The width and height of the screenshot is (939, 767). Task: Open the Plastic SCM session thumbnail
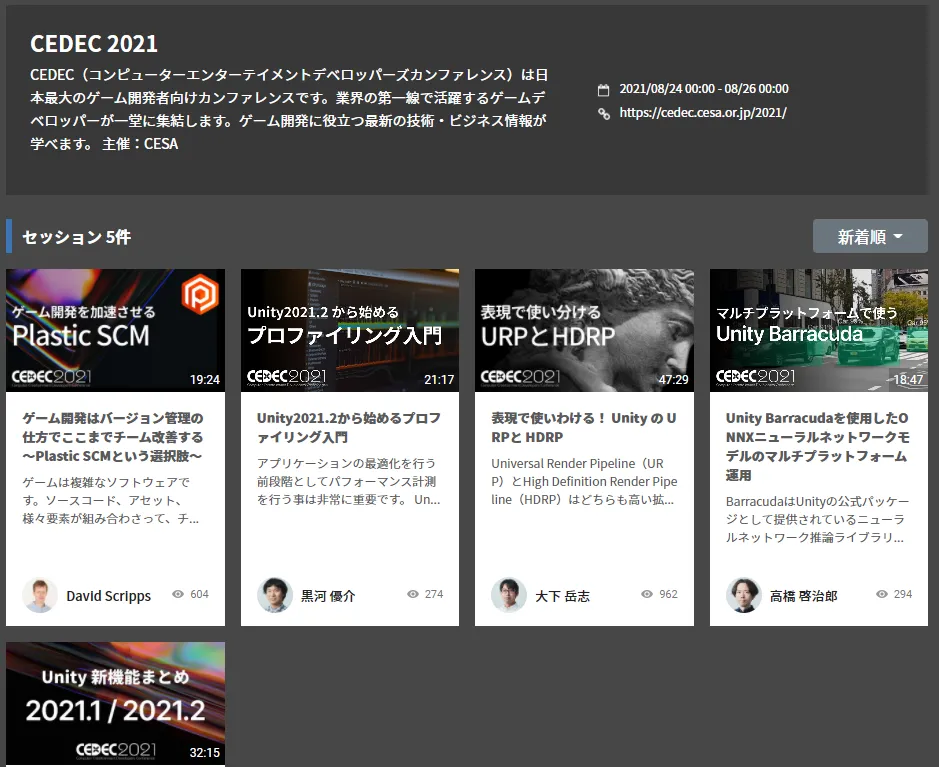(115, 330)
